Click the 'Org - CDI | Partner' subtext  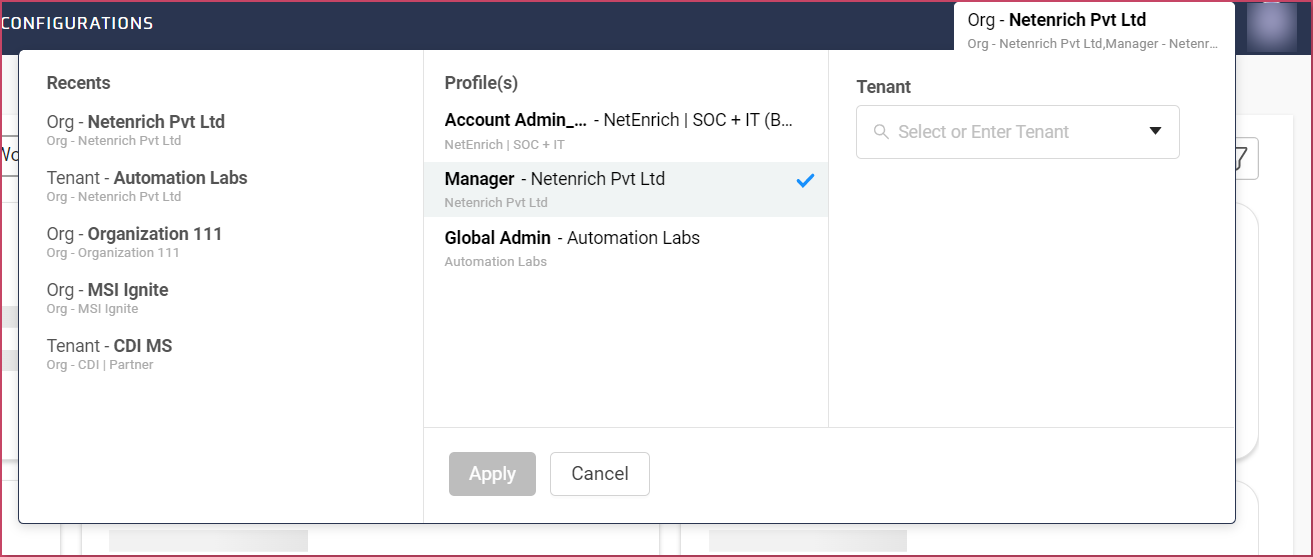pos(100,365)
